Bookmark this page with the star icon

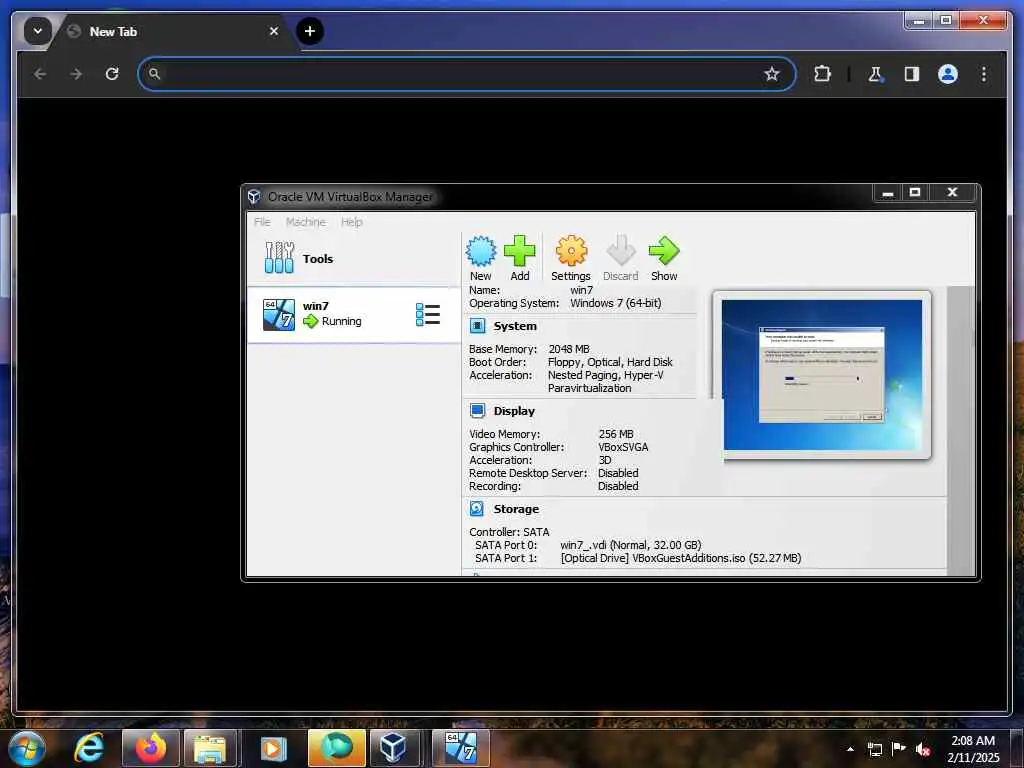pyautogui.click(x=772, y=74)
